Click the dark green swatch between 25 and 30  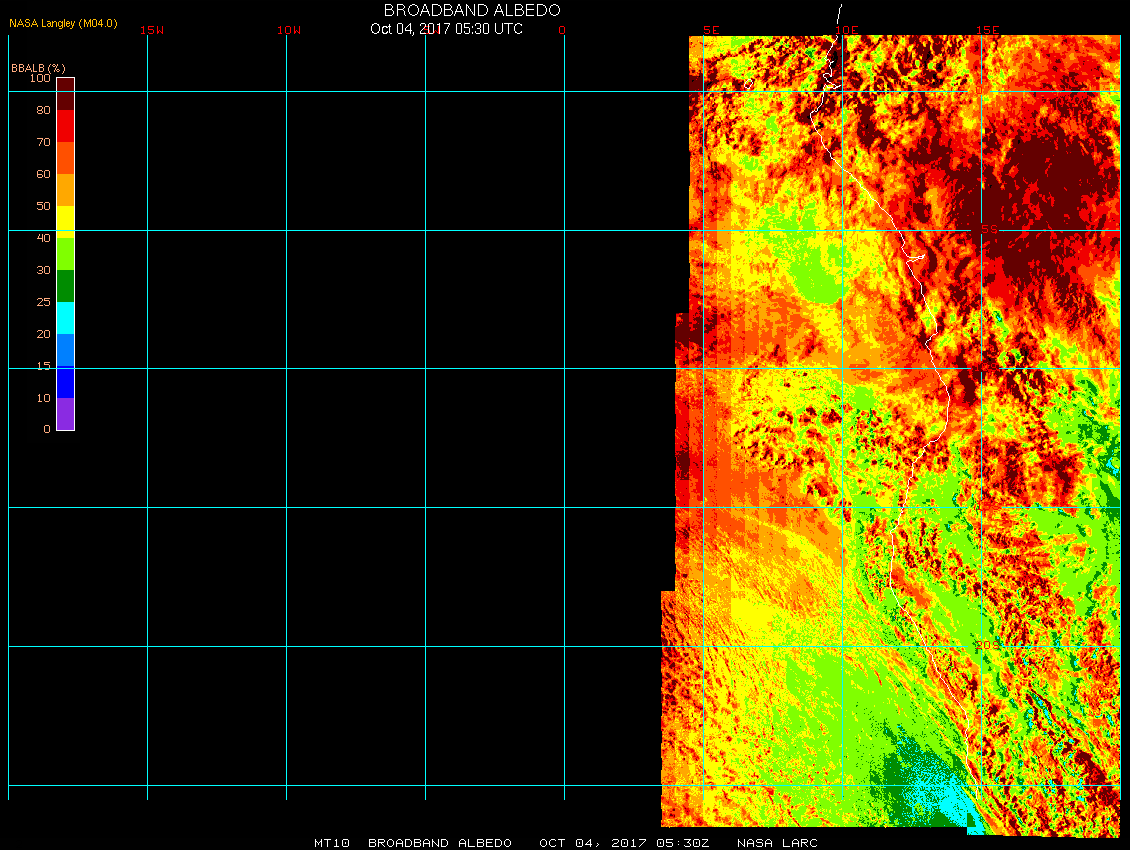pos(66,285)
